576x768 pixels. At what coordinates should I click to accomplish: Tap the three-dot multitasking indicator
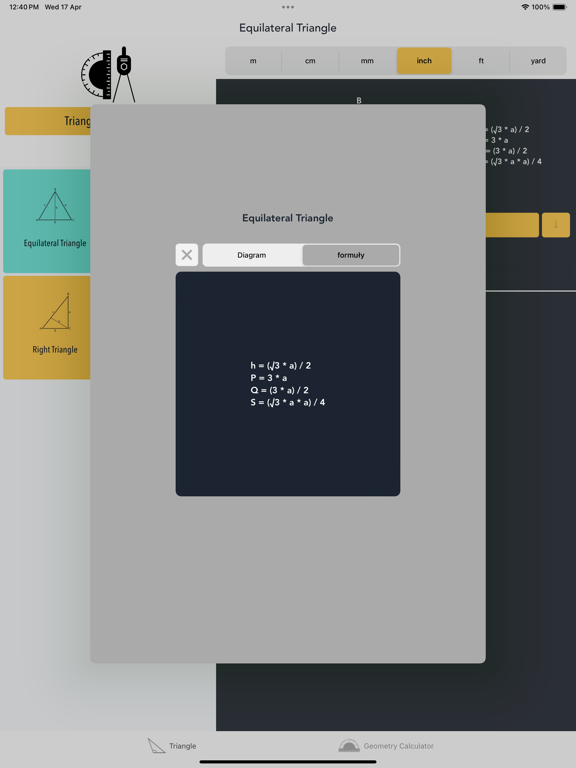tap(288, 7)
